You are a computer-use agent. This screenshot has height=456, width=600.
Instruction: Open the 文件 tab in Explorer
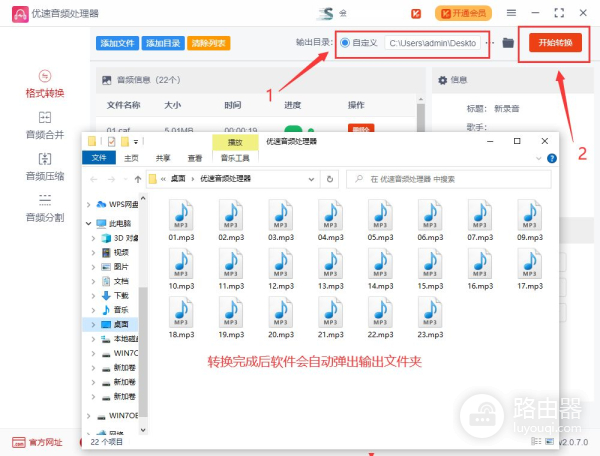click(99, 158)
